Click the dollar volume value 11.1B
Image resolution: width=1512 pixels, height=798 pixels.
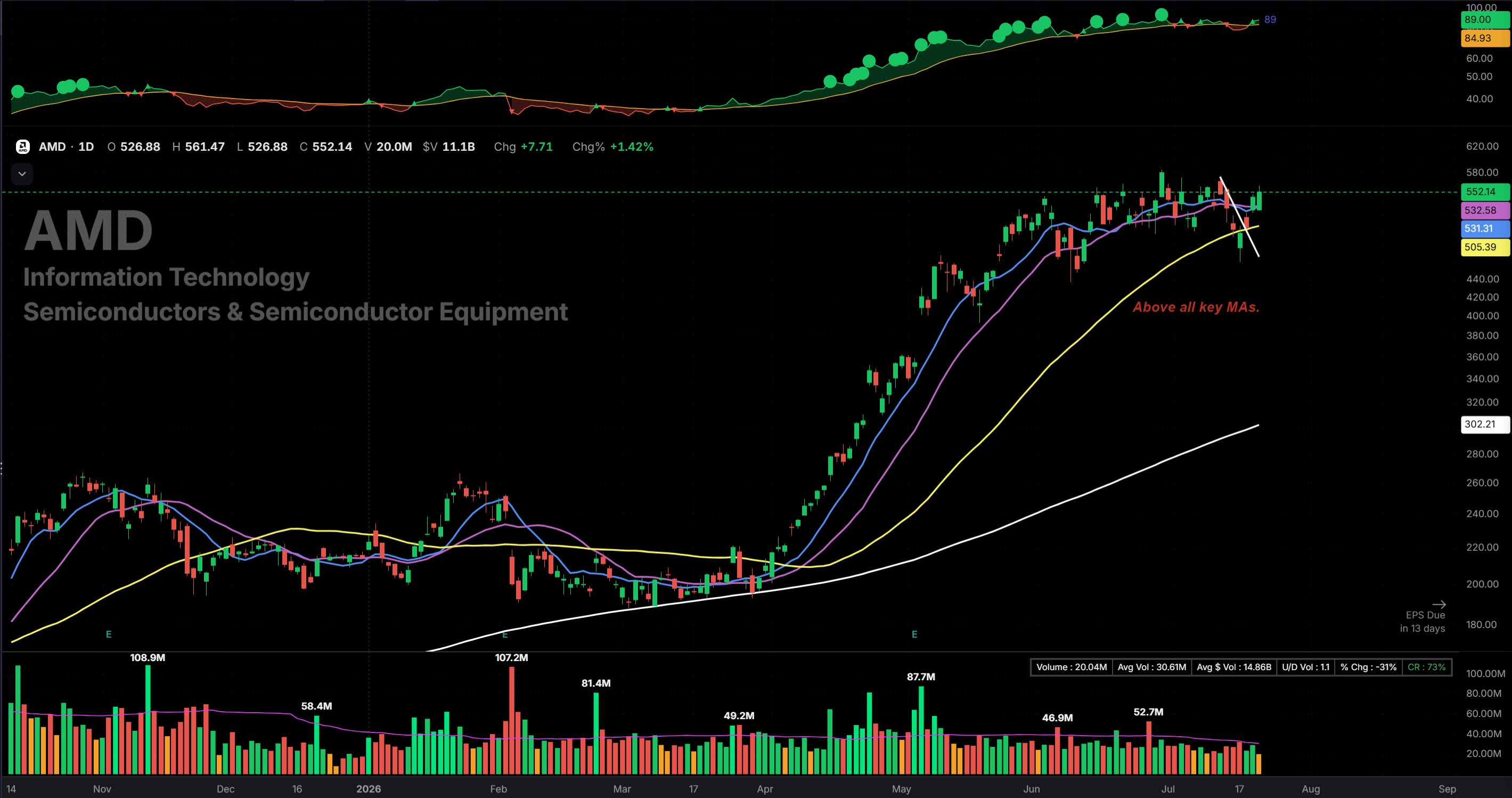(x=459, y=147)
